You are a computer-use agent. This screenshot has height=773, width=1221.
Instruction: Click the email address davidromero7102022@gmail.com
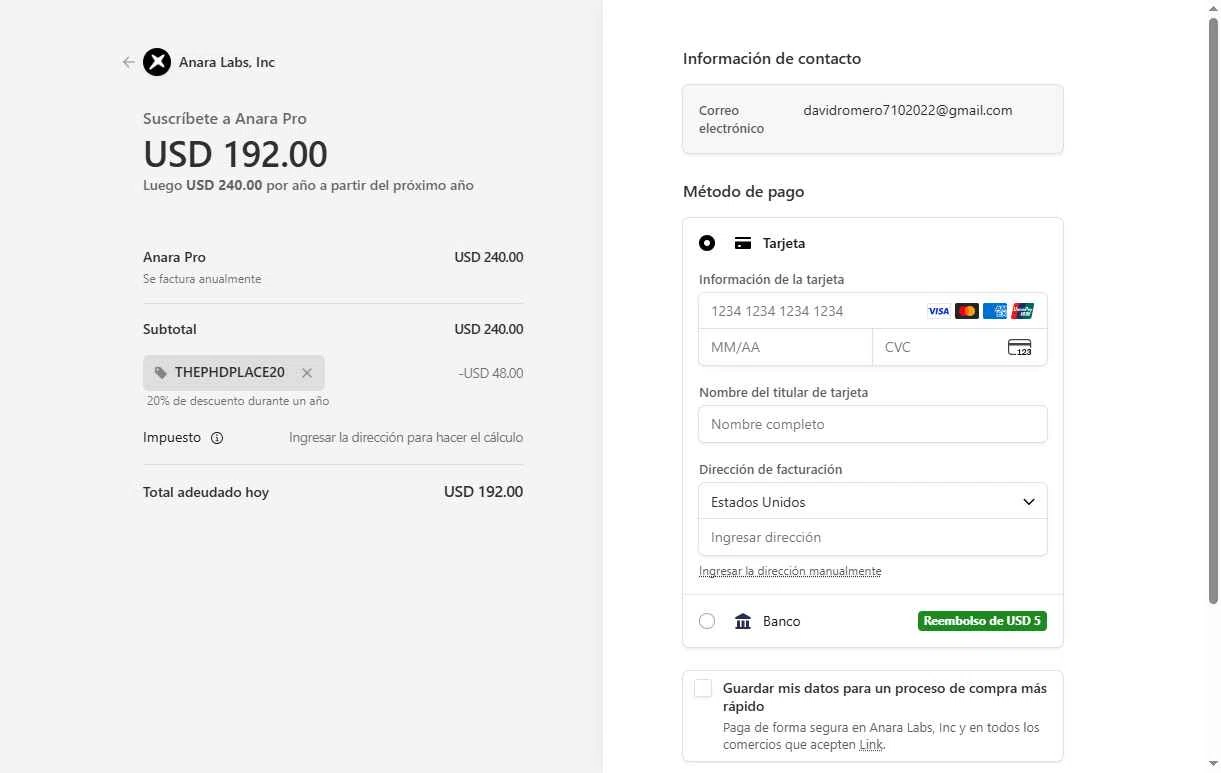[x=908, y=110]
